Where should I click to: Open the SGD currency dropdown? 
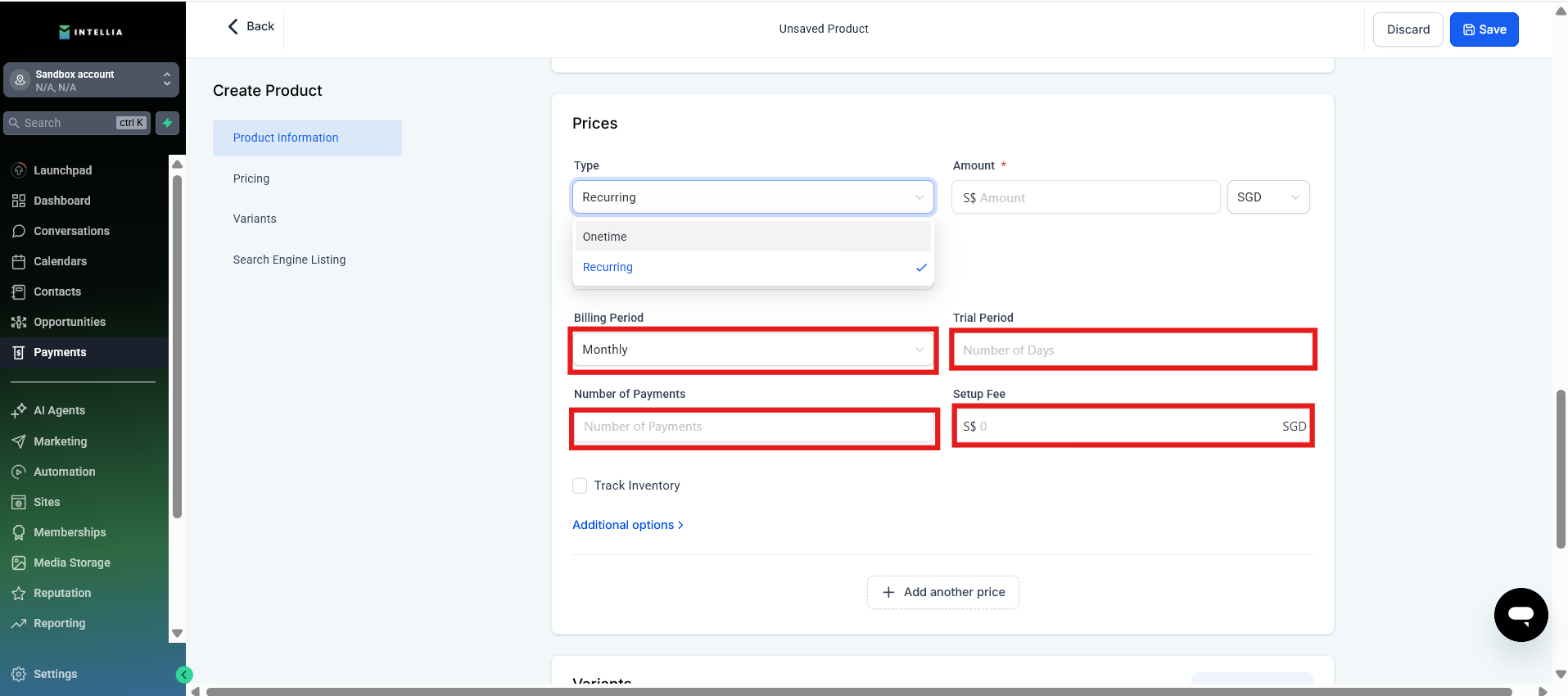(x=1268, y=197)
